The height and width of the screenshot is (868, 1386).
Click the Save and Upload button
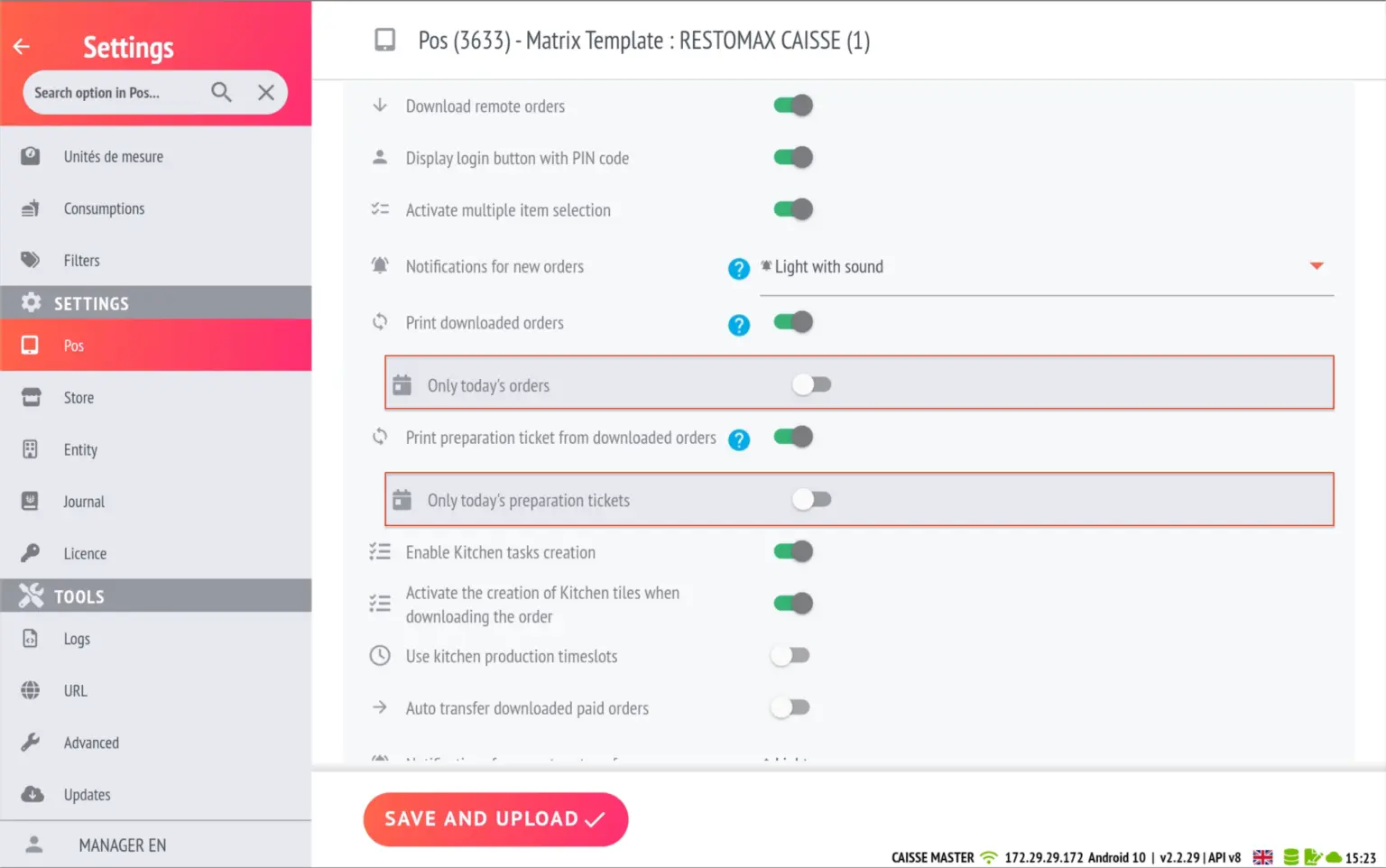tap(495, 819)
